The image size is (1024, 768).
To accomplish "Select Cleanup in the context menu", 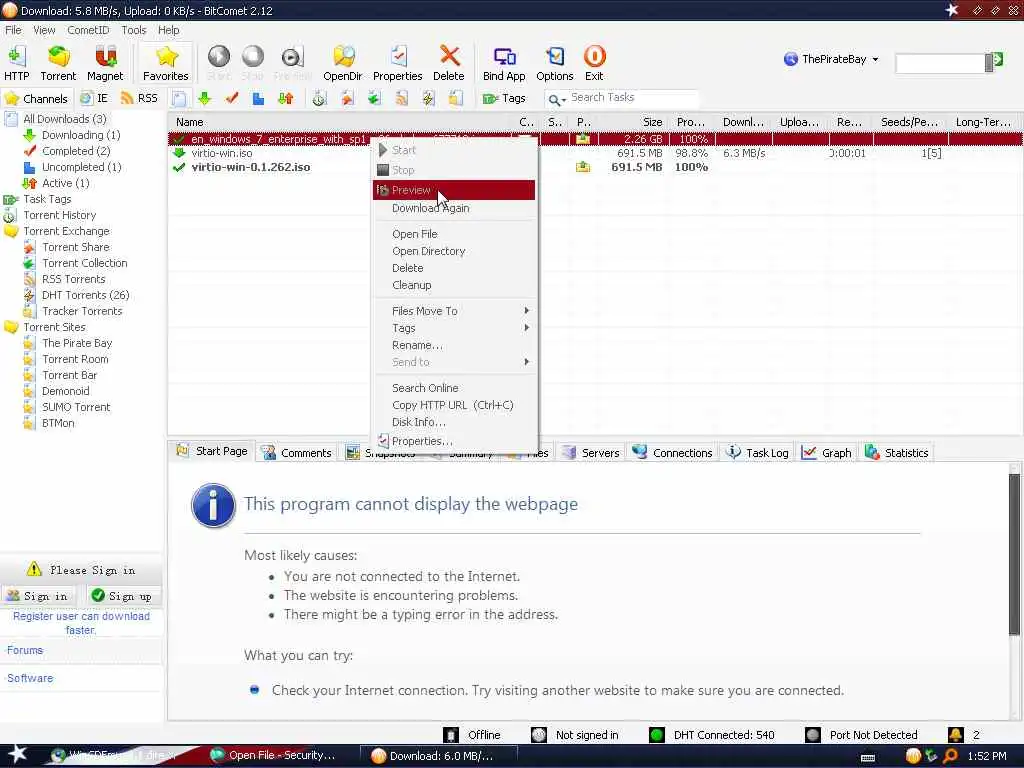I will pos(455,285).
